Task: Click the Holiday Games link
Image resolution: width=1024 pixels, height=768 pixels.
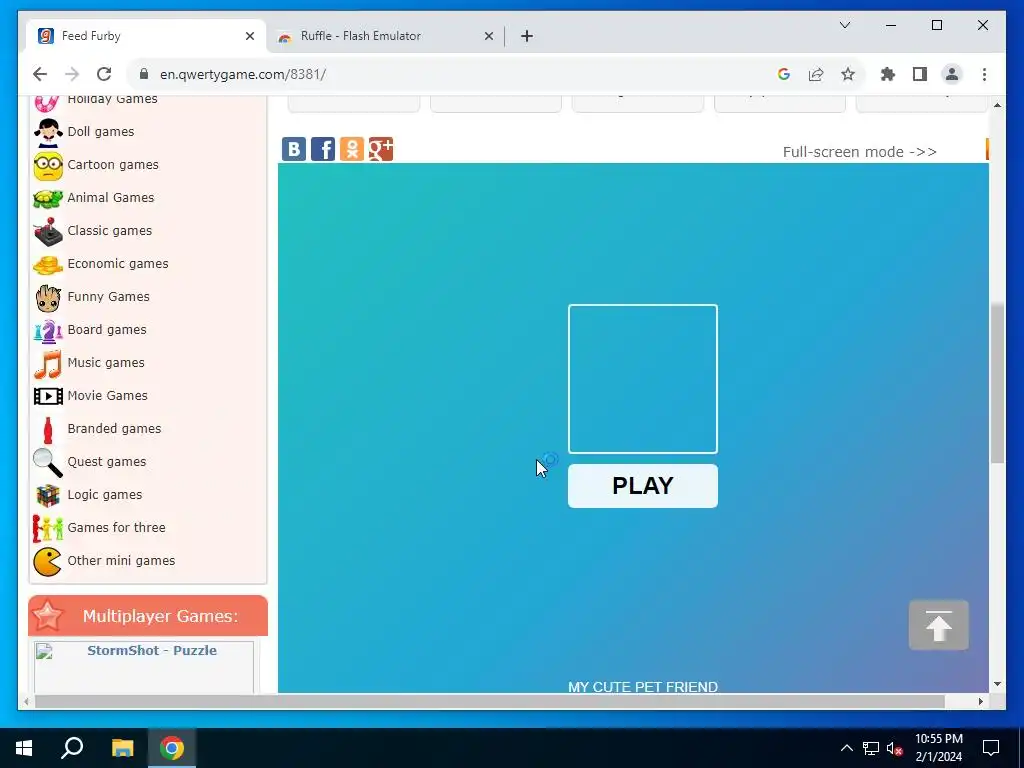Action: coord(112,99)
